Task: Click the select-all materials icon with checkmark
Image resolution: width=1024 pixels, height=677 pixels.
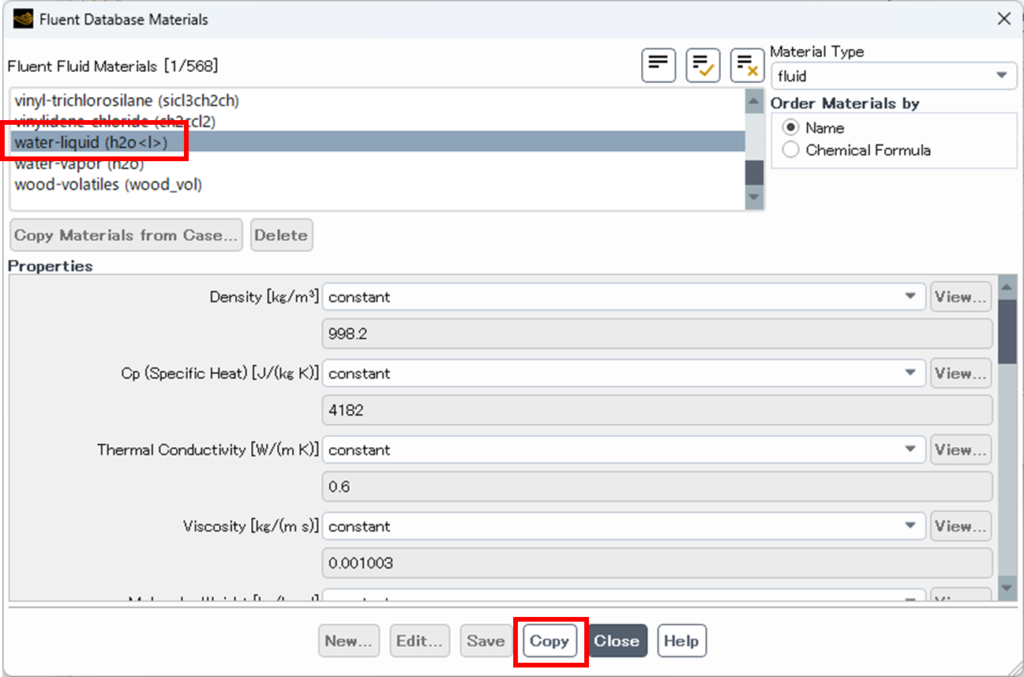Action: pos(703,65)
